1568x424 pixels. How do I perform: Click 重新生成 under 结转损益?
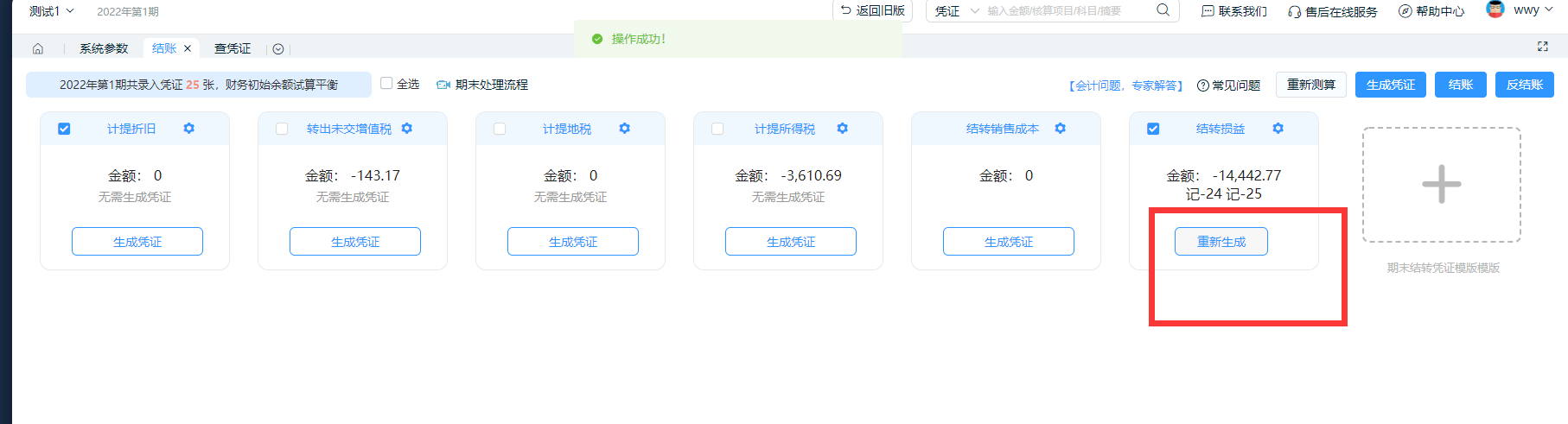(1221, 242)
